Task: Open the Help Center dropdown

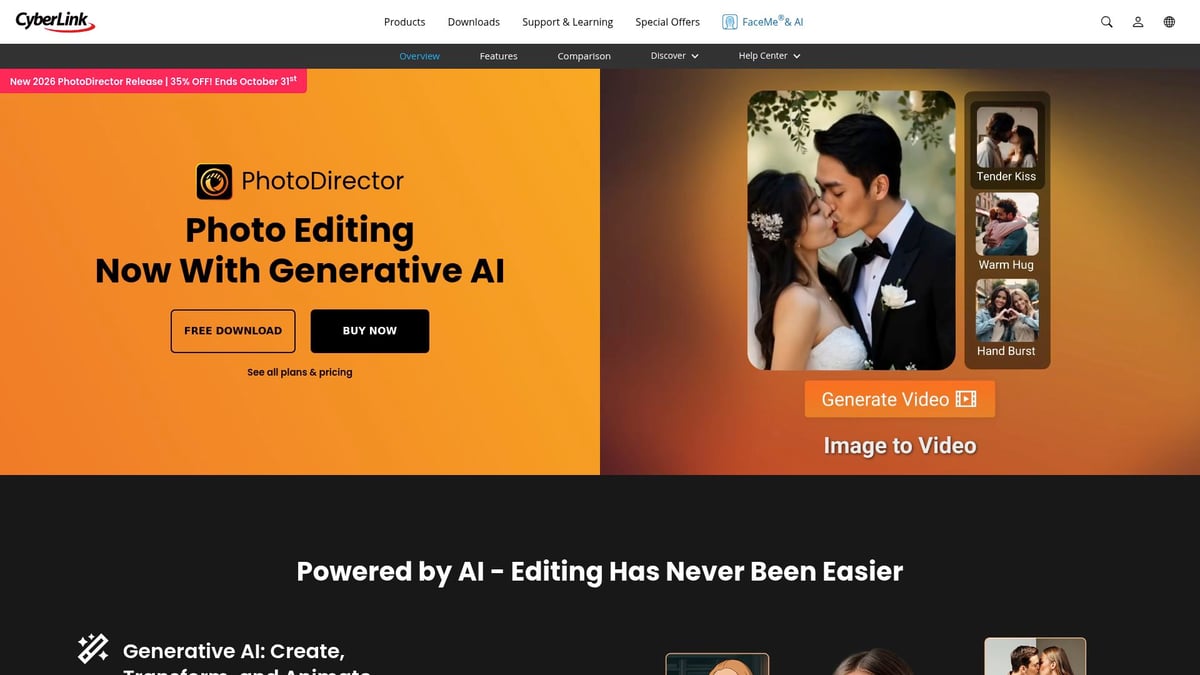Action: [763, 56]
